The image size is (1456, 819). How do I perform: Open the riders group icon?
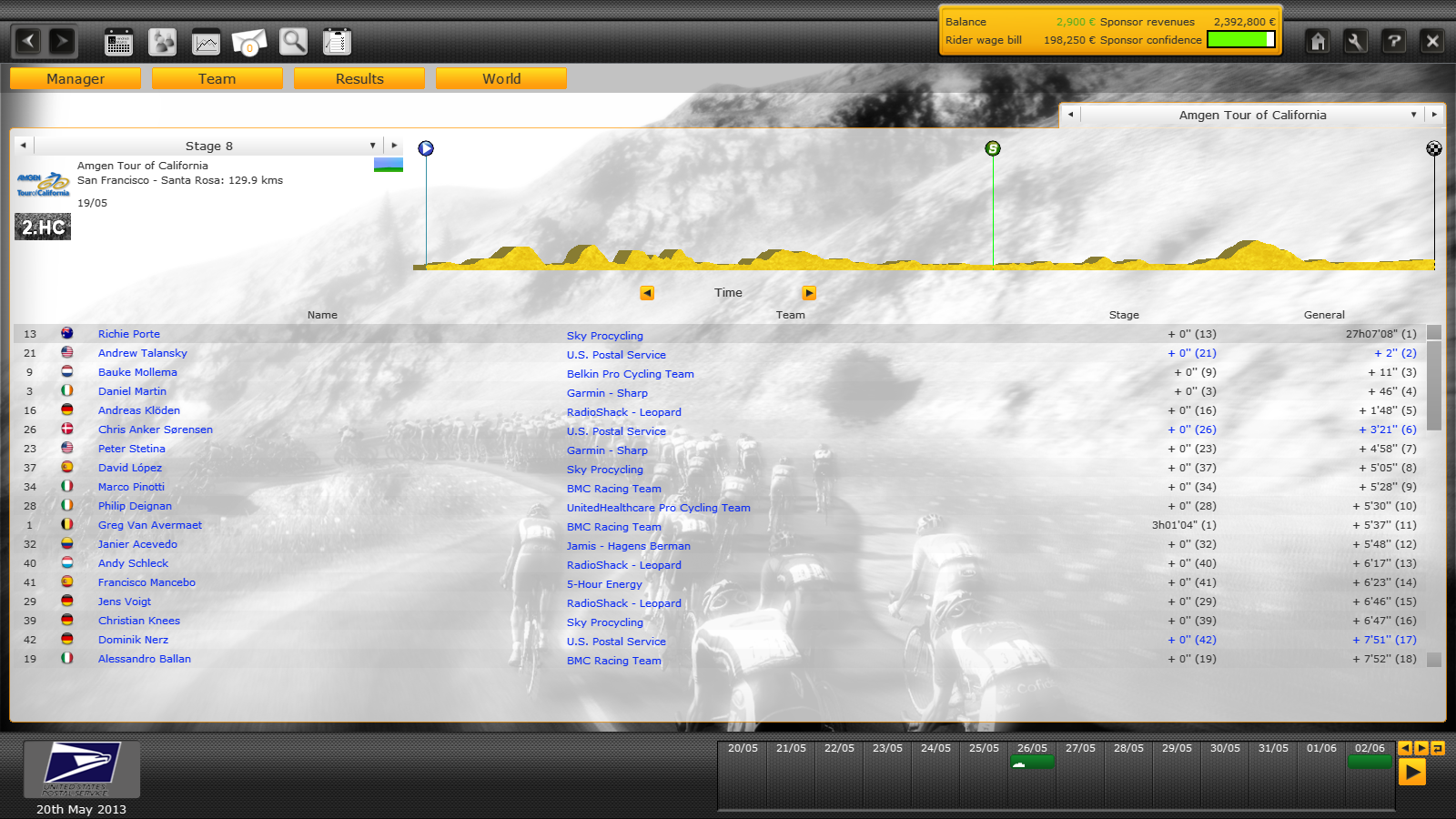click(162, 42)
